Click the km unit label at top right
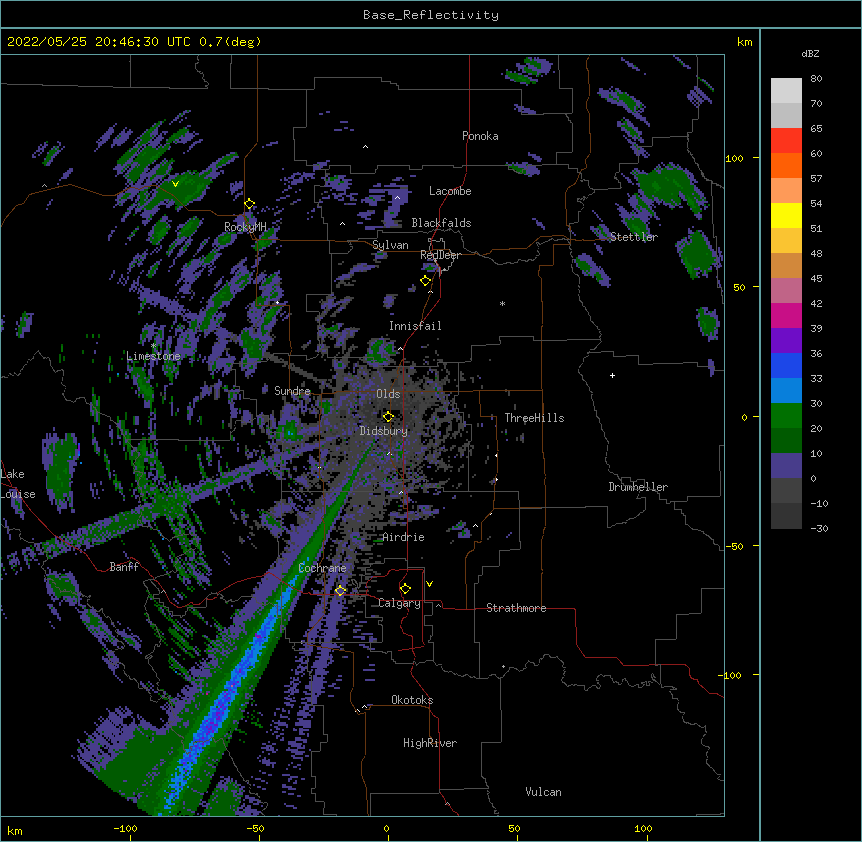This screenshot has width=862, height=842. tap(744, 42)
